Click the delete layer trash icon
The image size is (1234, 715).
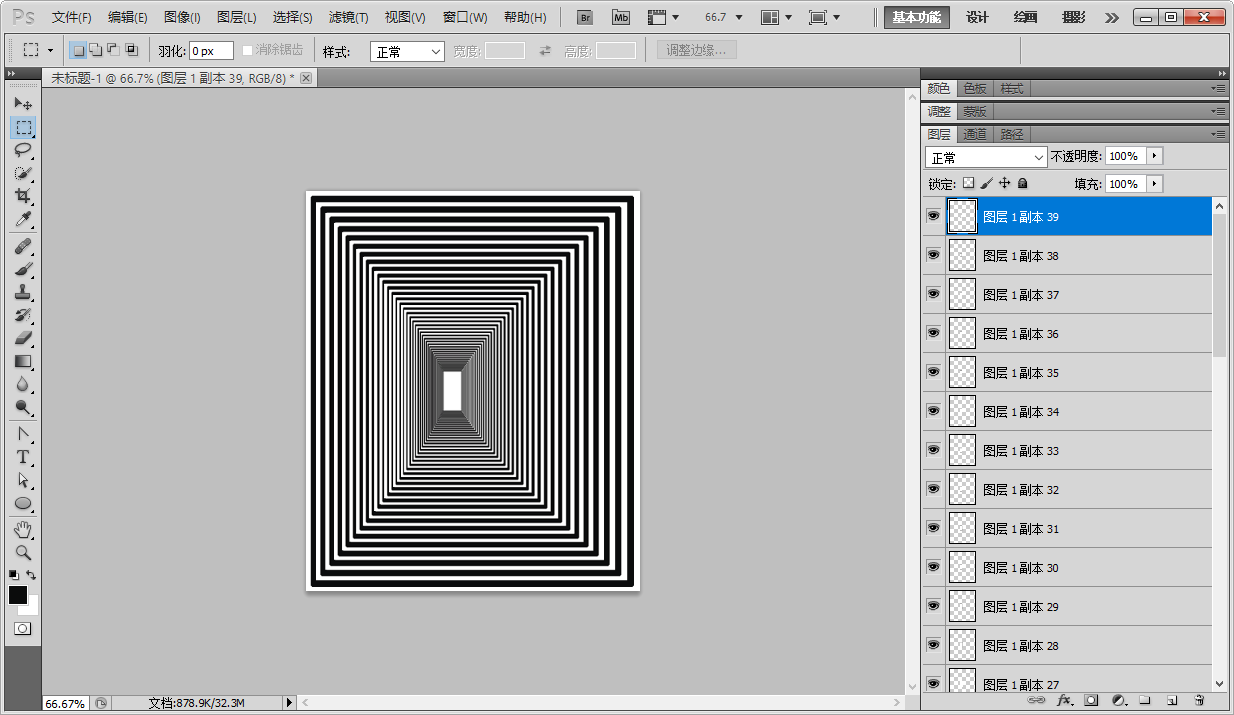pyautogui.click(x=1199, y=700)
